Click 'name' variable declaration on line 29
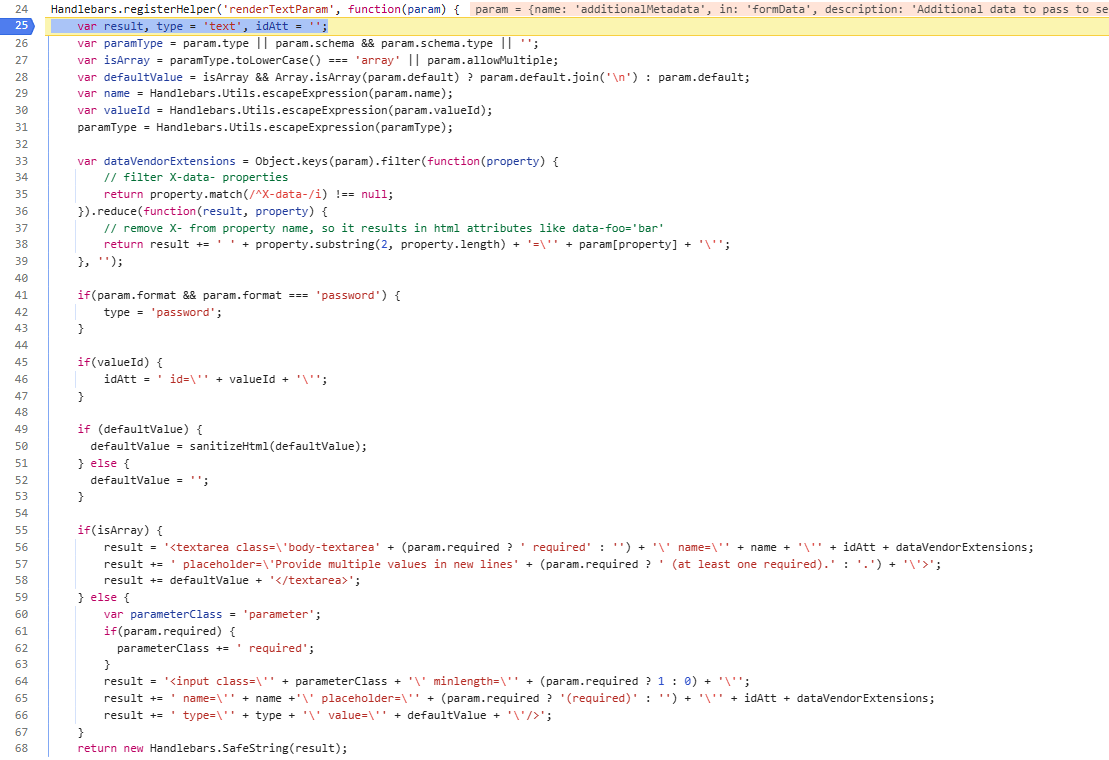This screenshot has width=1109, height=760. (x=117, y=93)
